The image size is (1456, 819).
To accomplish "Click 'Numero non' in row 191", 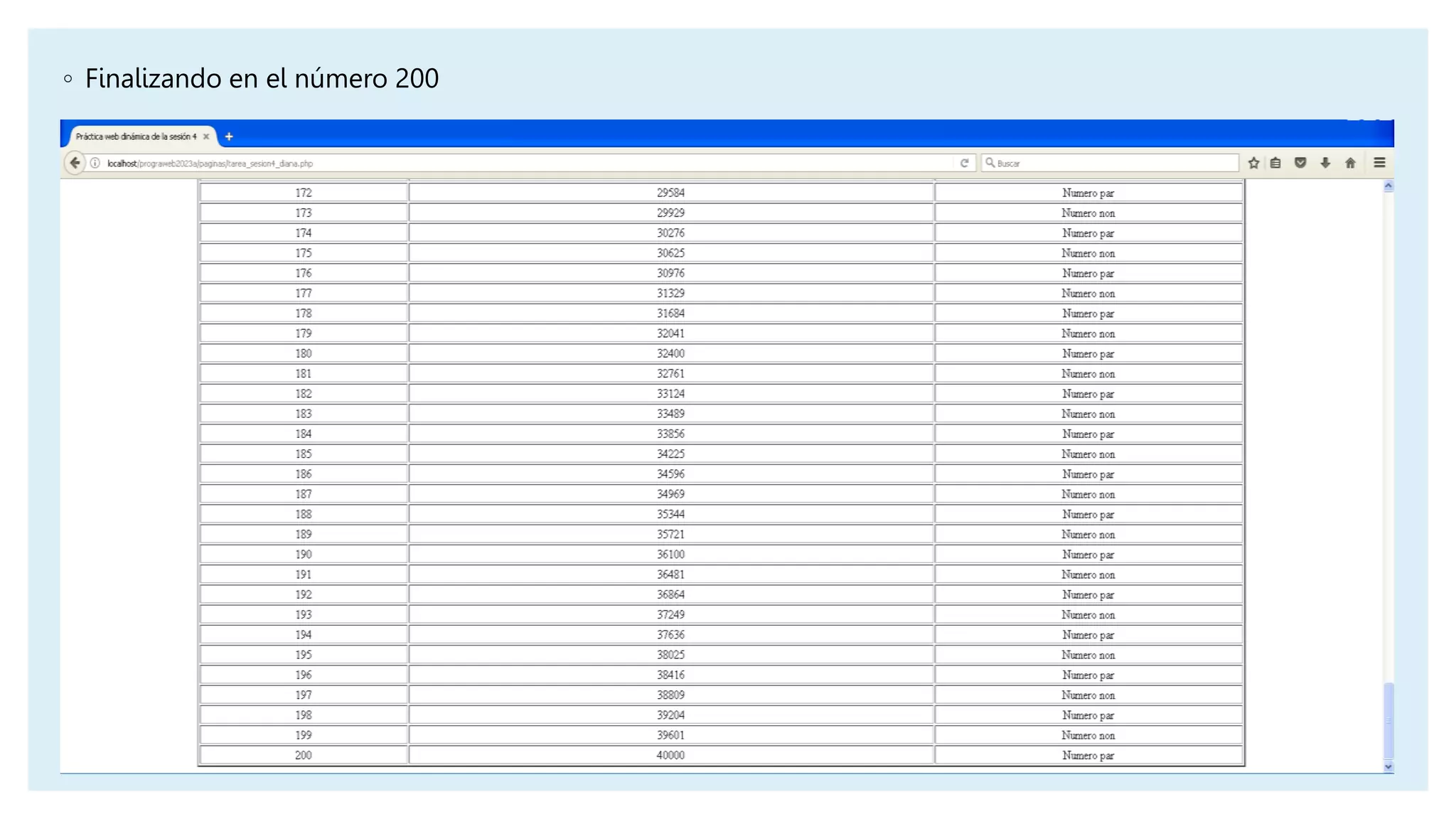I will pos(1088,574).
